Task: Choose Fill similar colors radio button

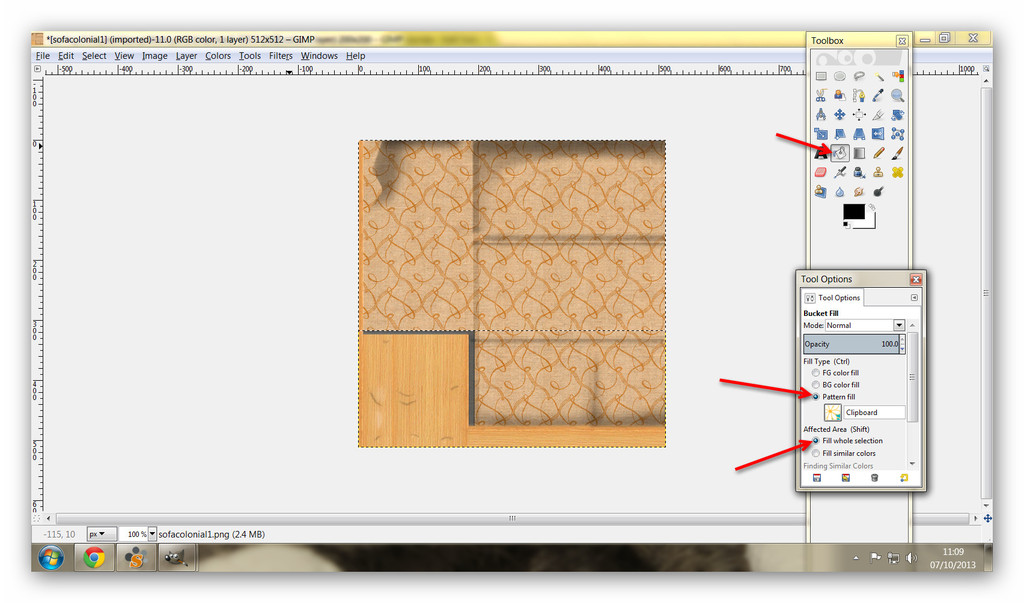Action: pos(816,453)
